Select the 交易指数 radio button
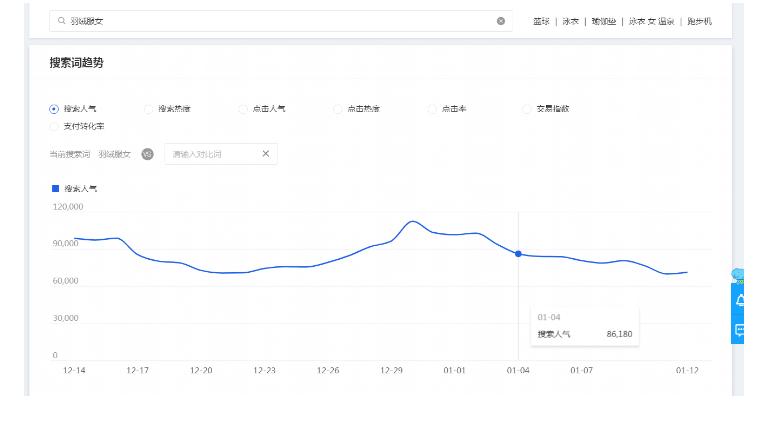 click(x=527, y=109)
